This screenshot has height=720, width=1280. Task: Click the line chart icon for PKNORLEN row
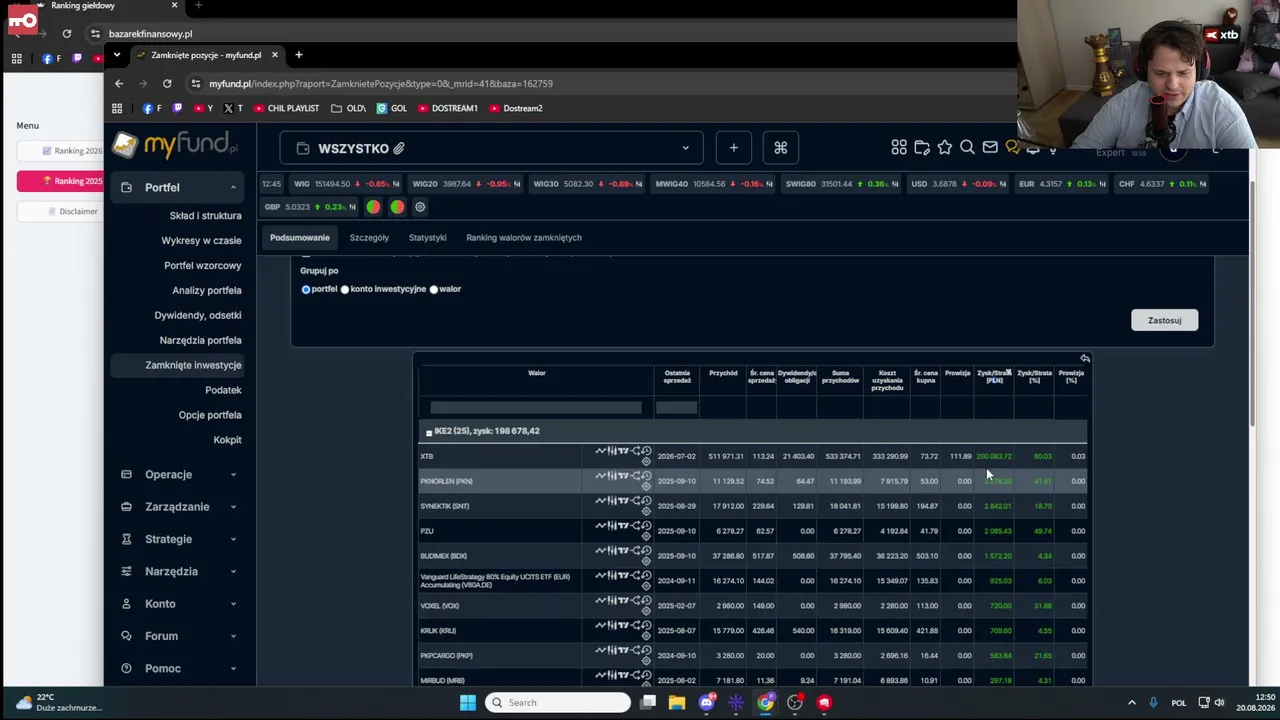(601, 477)
